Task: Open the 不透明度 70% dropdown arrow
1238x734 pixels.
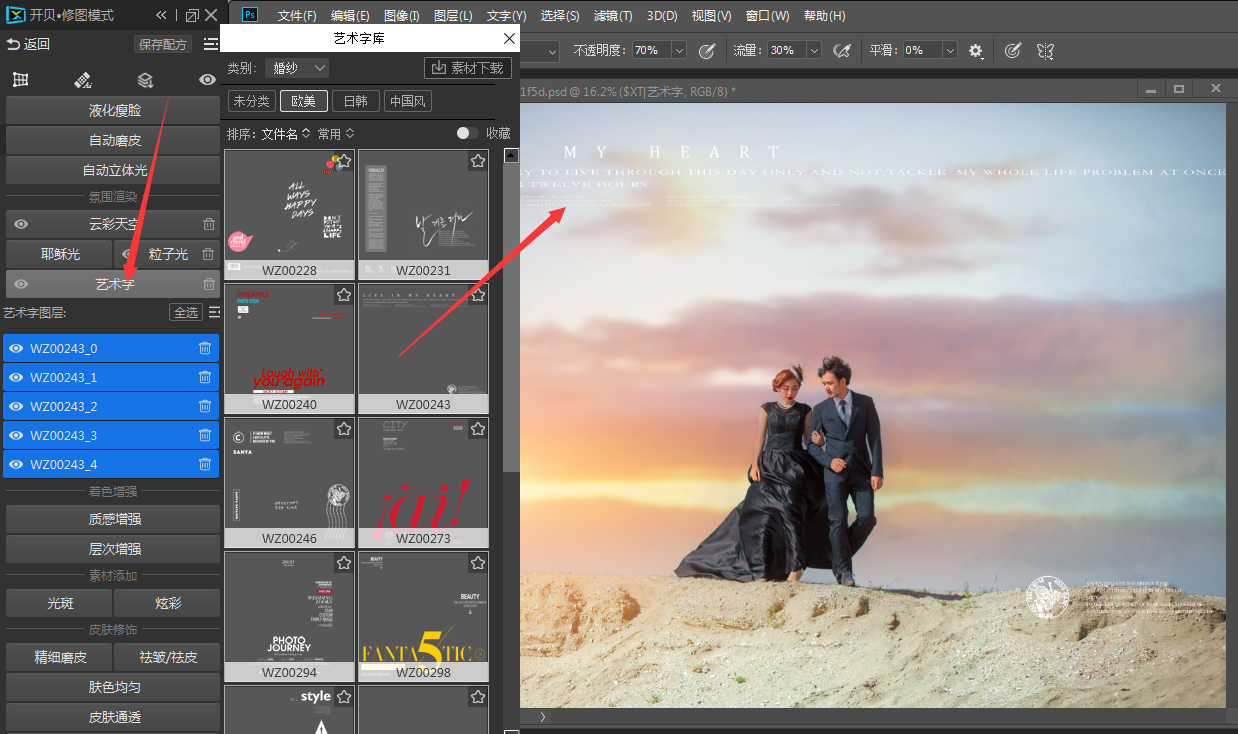Action: pyautogui.click(x=679, y=50)
